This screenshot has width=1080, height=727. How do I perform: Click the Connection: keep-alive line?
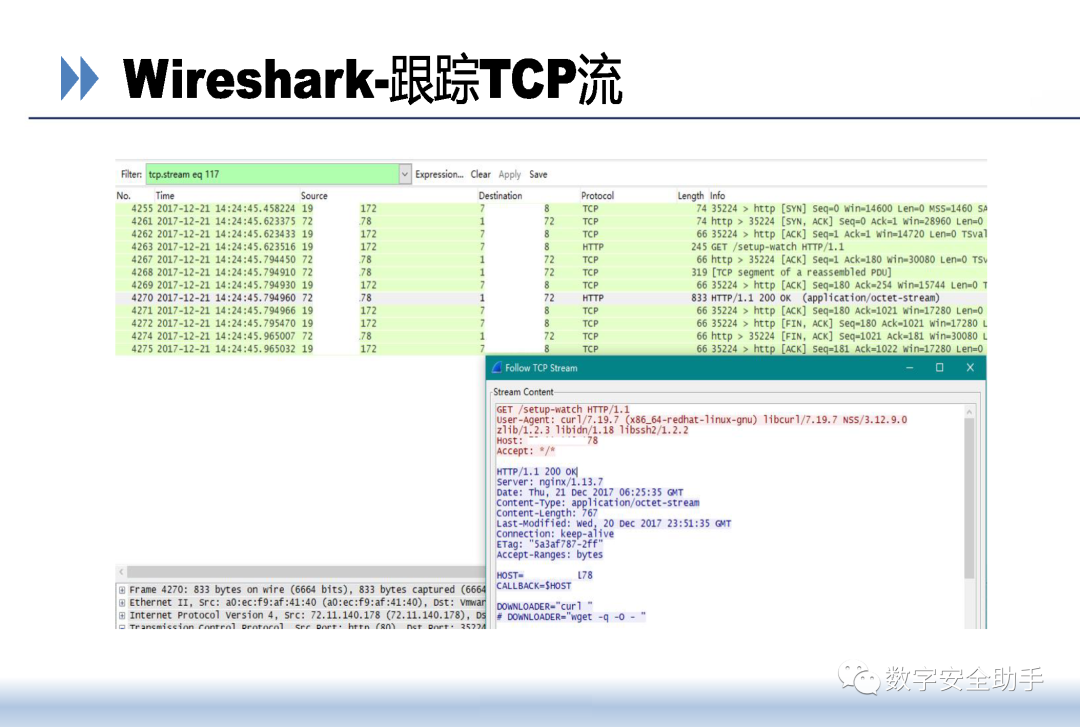point(555,534)
